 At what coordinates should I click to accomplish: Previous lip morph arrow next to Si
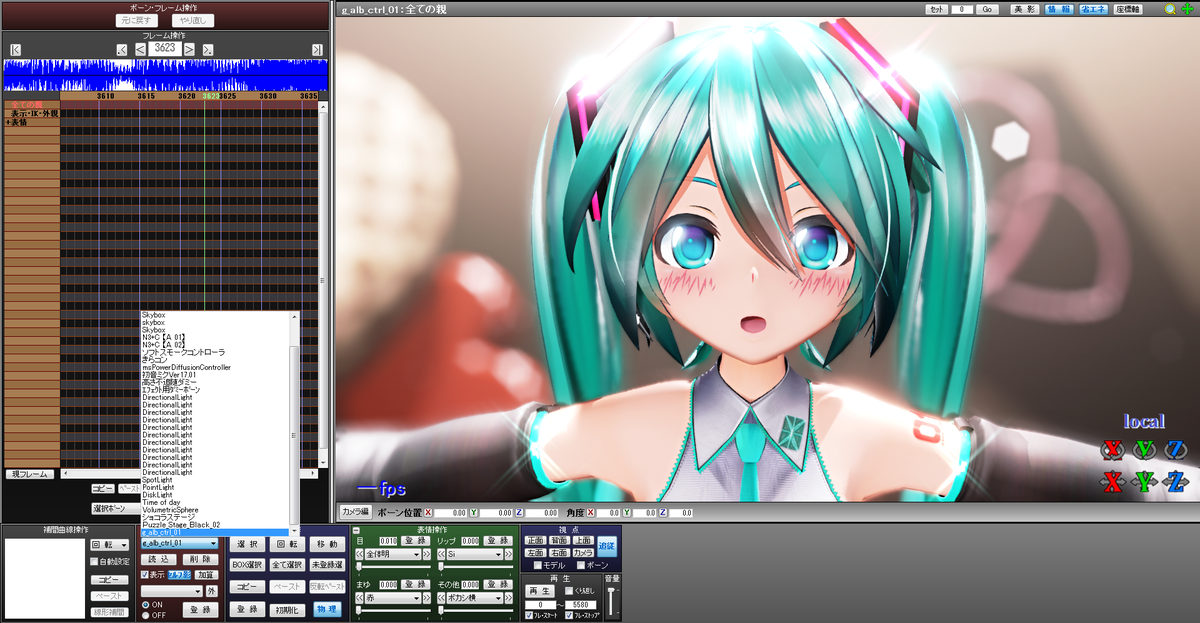click(x=441, y=554)
